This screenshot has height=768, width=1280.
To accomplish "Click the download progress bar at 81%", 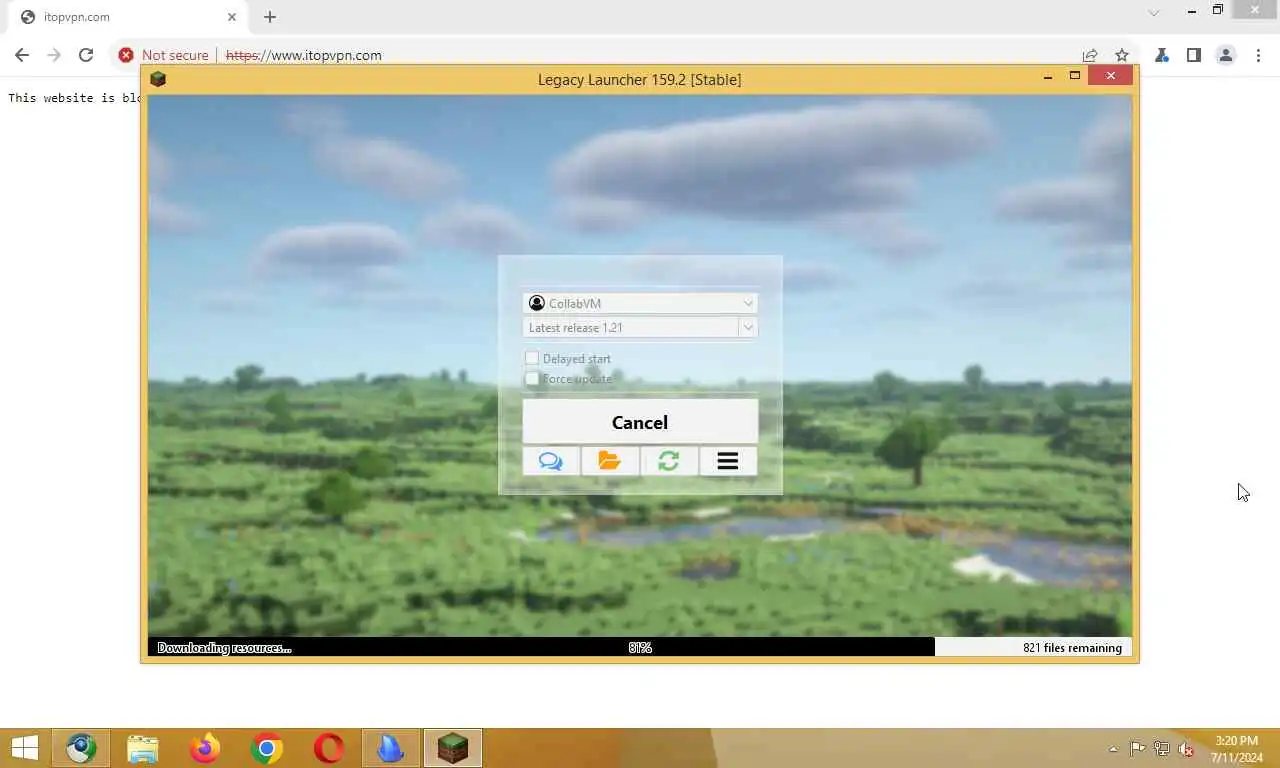I will pos(640,648).
